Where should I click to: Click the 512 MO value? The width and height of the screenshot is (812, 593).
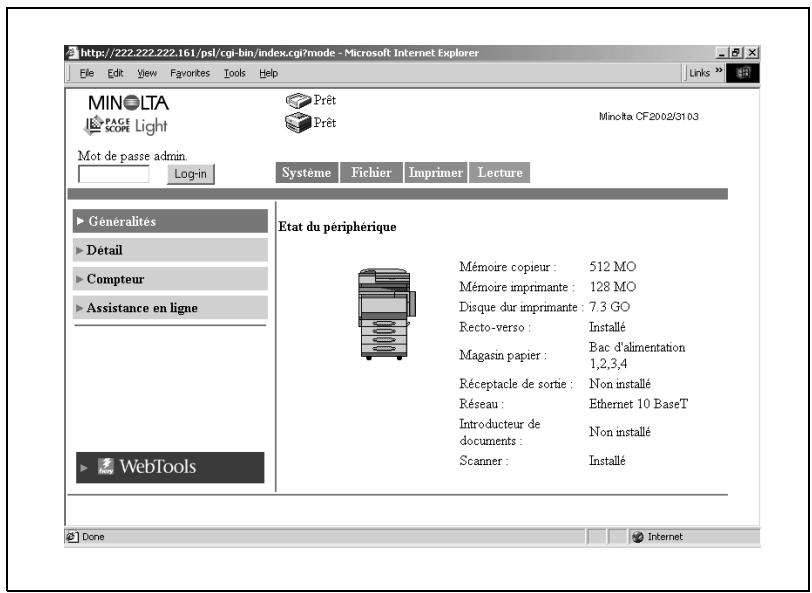pyautogui.click(x=613, y=267)
